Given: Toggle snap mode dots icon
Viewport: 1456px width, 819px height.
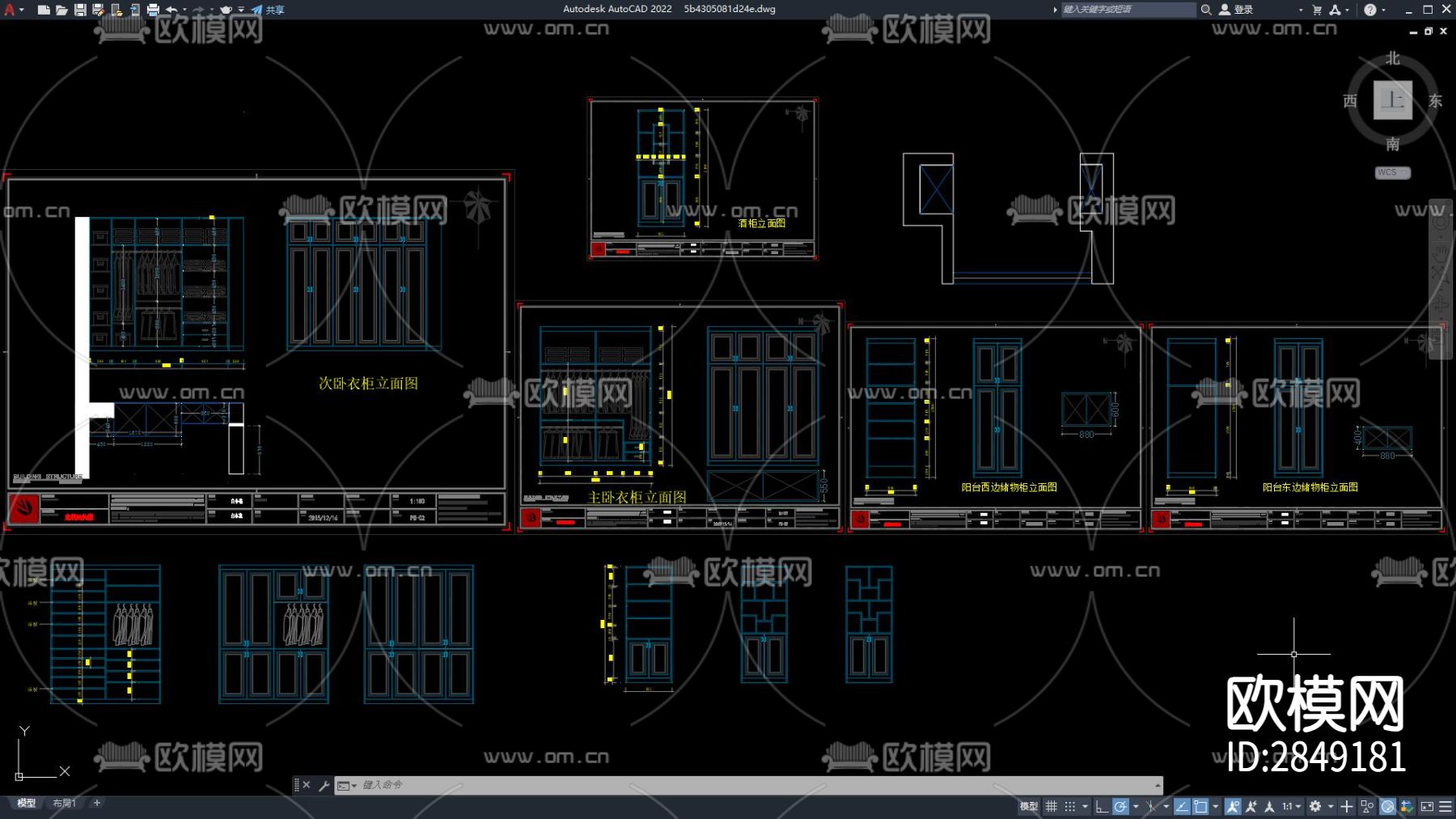Looking at the screenshot, I should pos(1070,806).
